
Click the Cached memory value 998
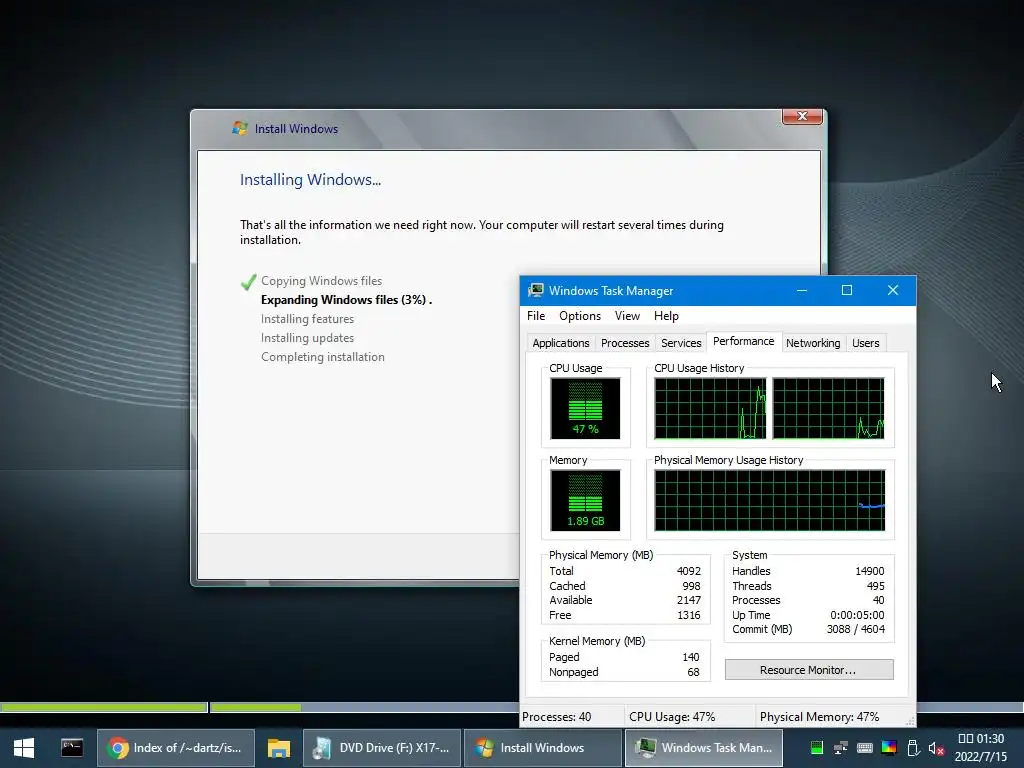691,586
